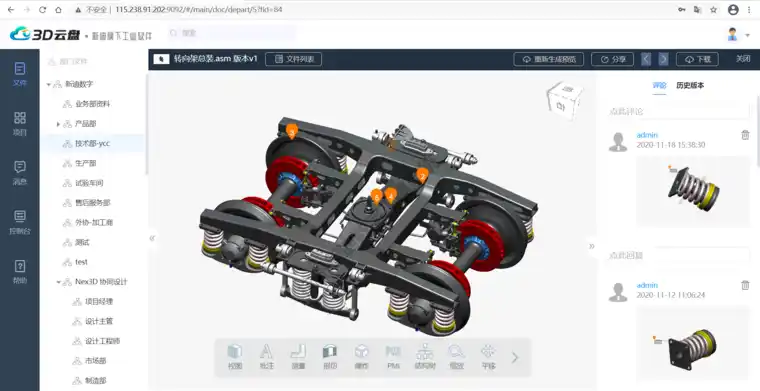The height and width of the screenshot is (391, 760).
Task: Select 市场部 under Nex3D 协同设计
Action: click(x=95, y=361)
